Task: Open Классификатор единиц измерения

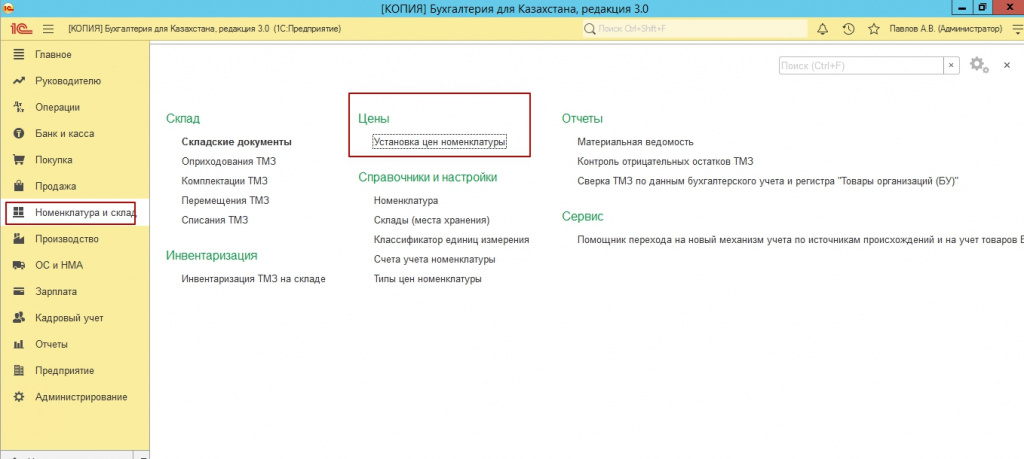Action: (x=451, y=240)
